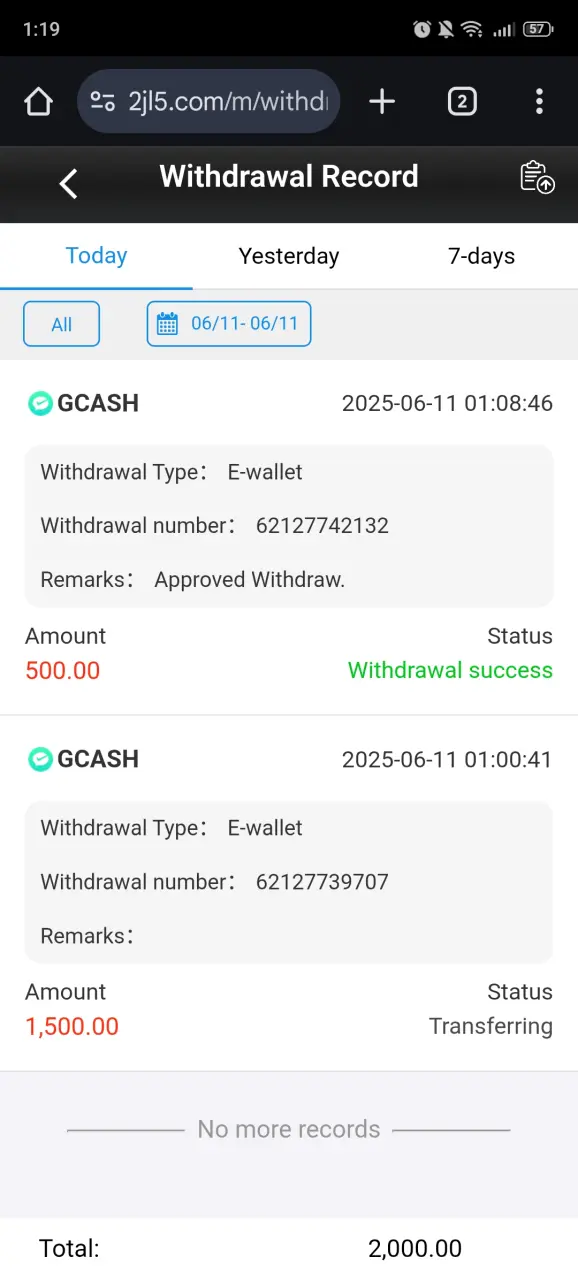Tap GCASH logo on the 01:08:46 record
This screenshot has height=1280, width=578.
pyautogui.click(x=40, y=403)
